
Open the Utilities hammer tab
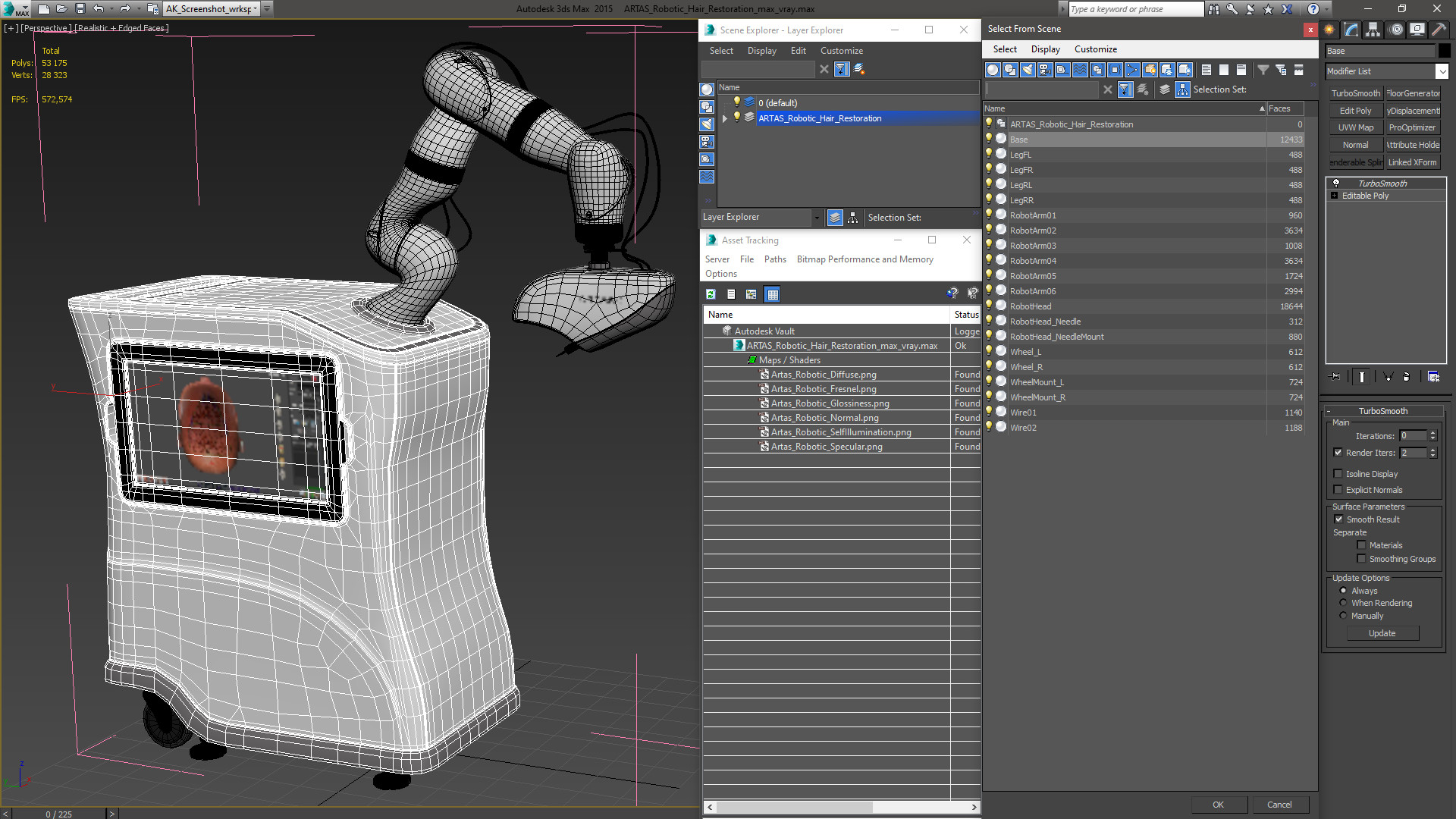pyautogui.click(x=1439, y=30)
